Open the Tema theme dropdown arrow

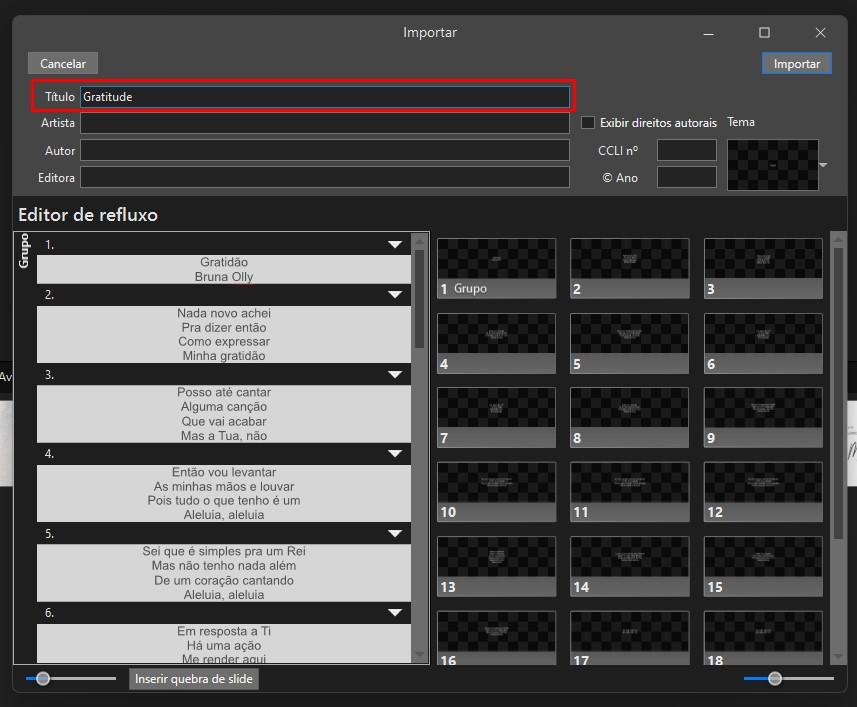tap(824, 165)
